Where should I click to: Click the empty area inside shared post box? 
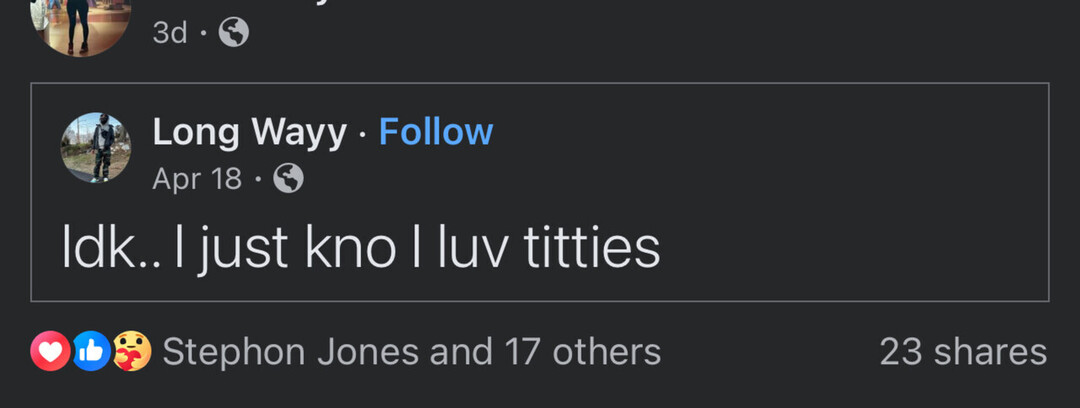(x=850, y=200)
